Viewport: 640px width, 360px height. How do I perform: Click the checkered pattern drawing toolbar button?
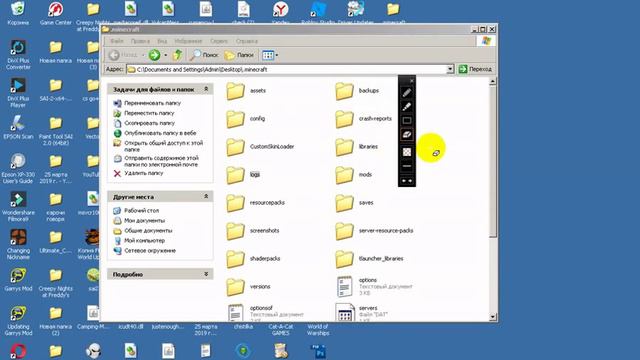tap(407, 152)
